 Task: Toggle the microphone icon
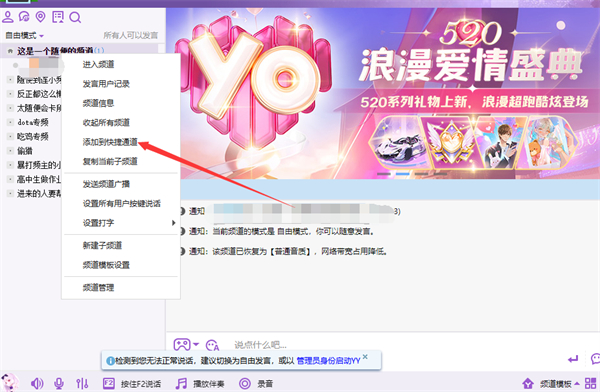pyautogui.click(x=59, y=383)
